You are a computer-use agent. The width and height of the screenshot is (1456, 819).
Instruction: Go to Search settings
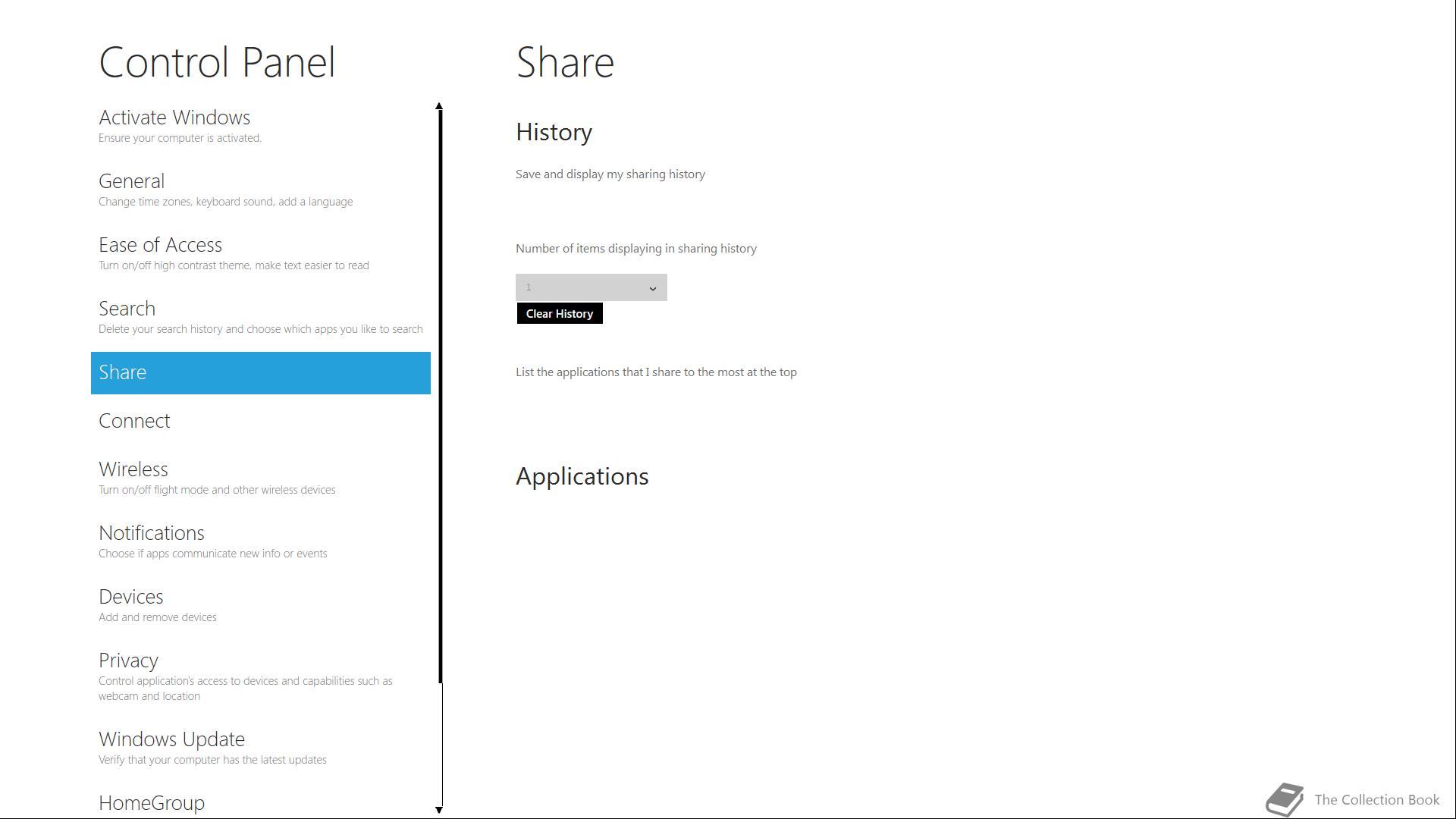[260, 317]
